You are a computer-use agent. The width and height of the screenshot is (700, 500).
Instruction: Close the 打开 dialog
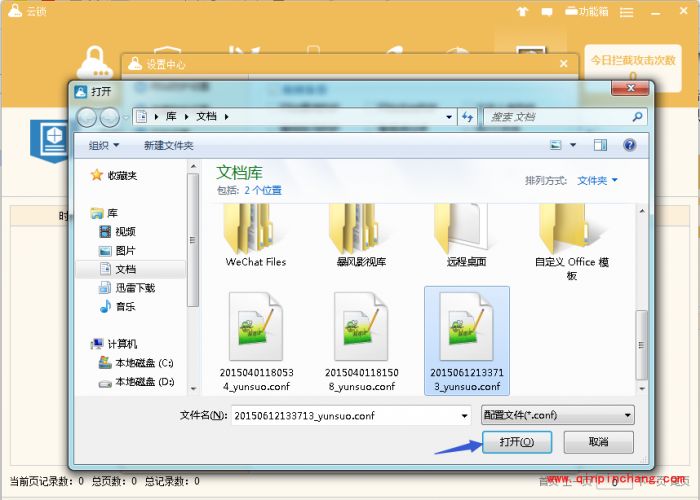(630, 88)
